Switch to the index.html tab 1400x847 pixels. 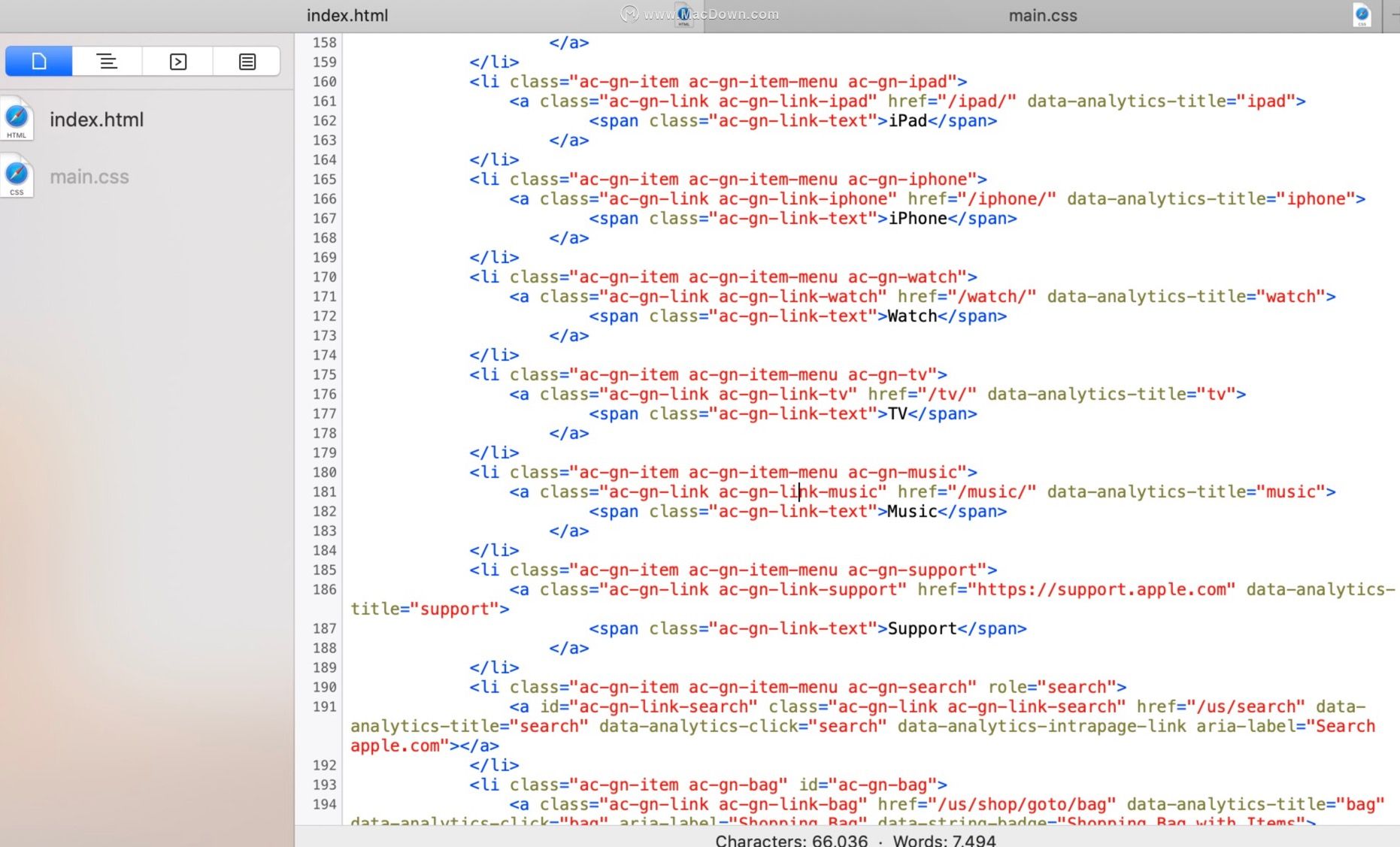pyautogui.click(x=347, y=16)
